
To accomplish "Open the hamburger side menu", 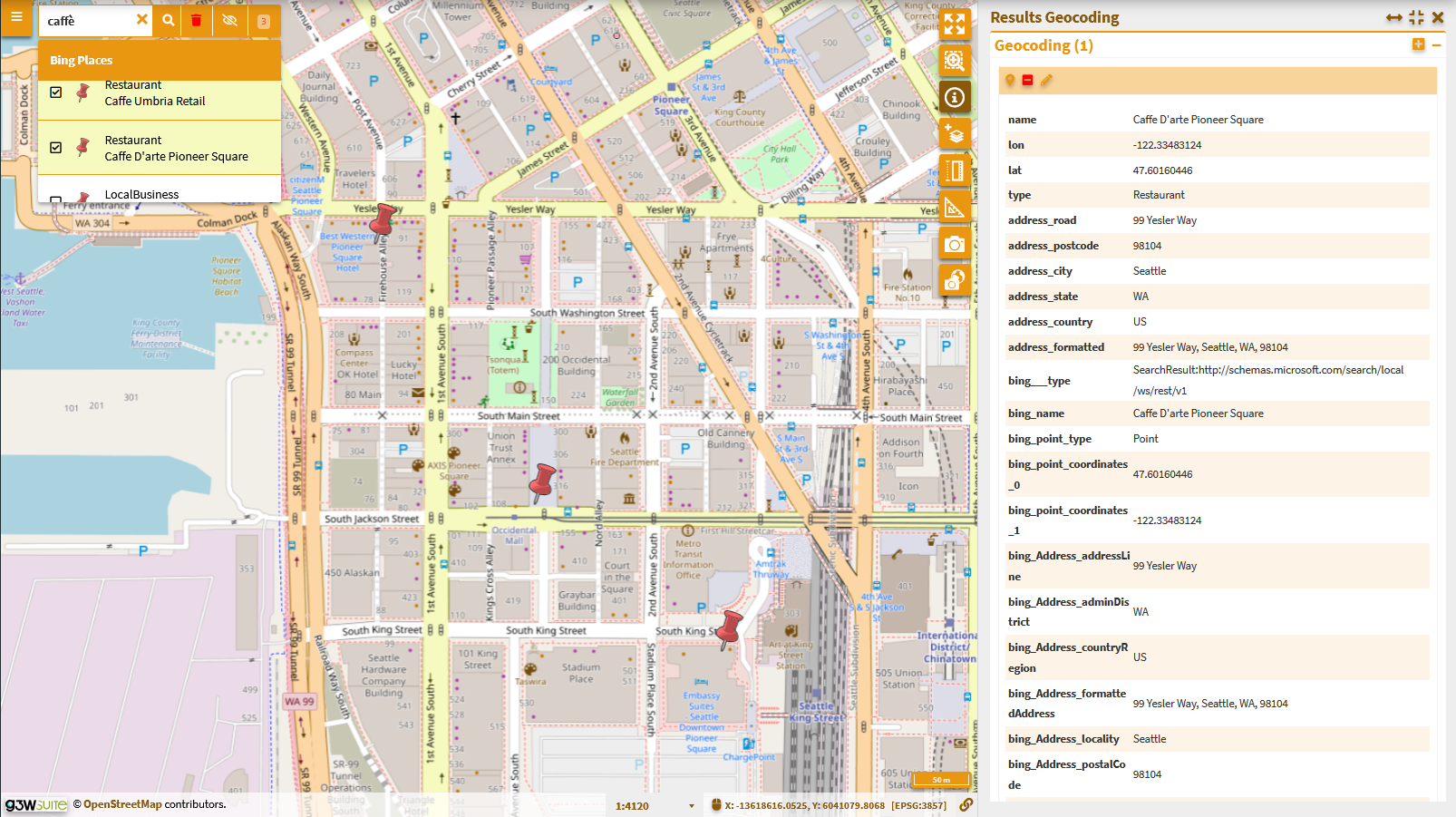I will click(15, 16).
